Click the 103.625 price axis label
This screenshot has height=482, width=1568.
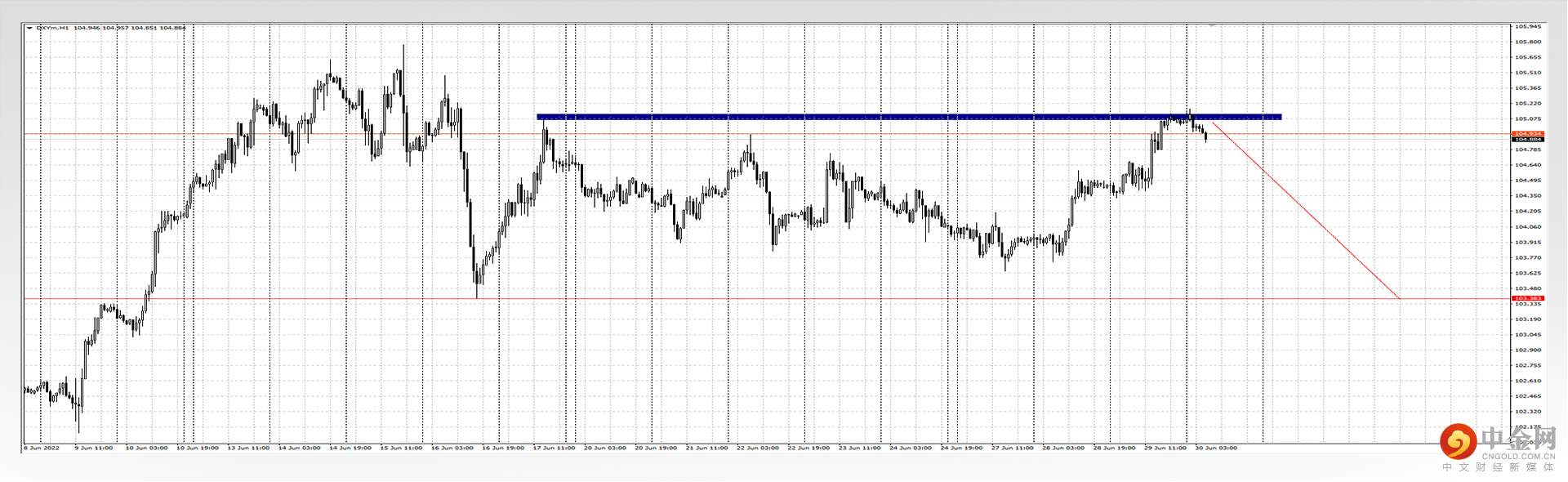1528,274
